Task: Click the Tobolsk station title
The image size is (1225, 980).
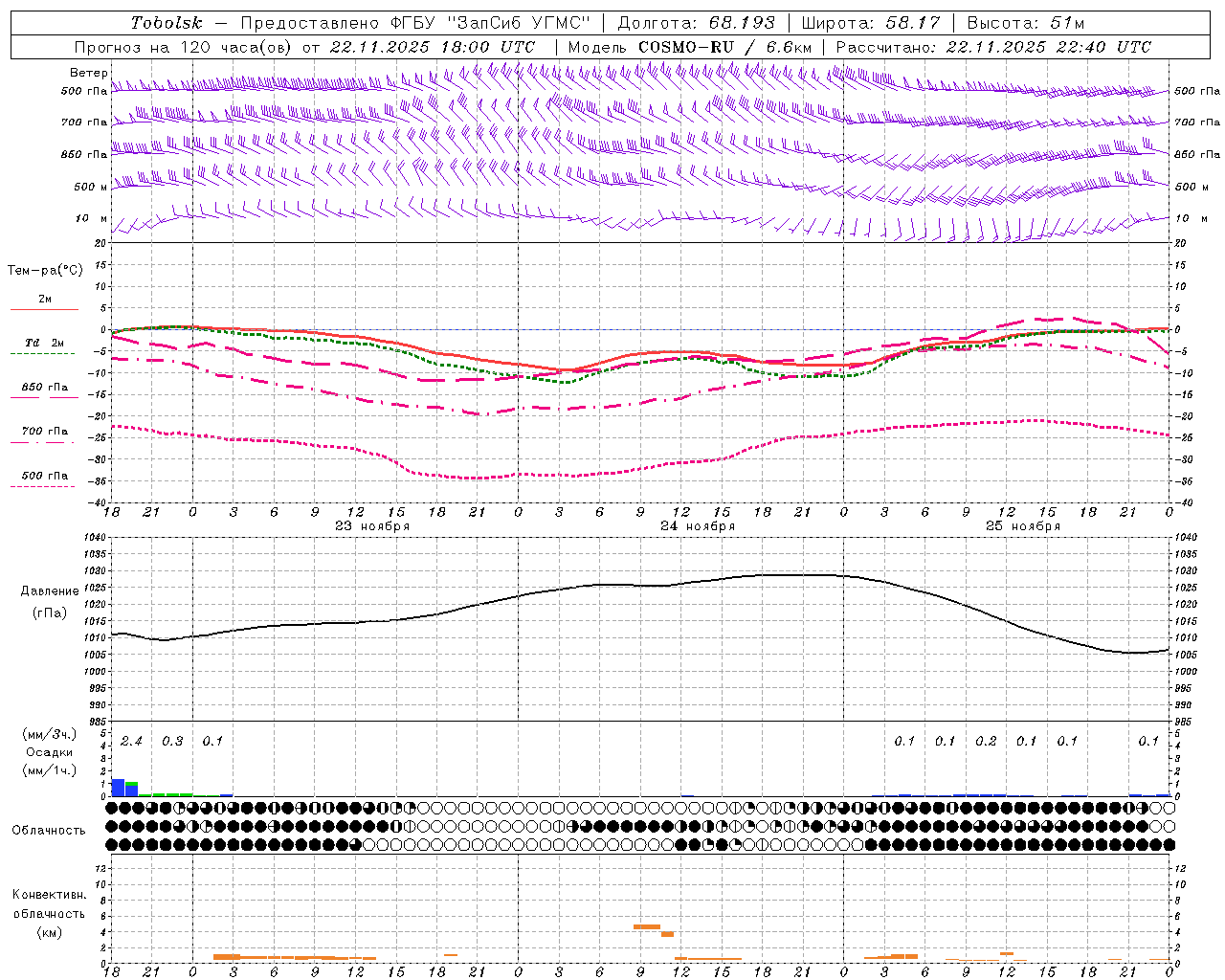Action: coord(167,23)
